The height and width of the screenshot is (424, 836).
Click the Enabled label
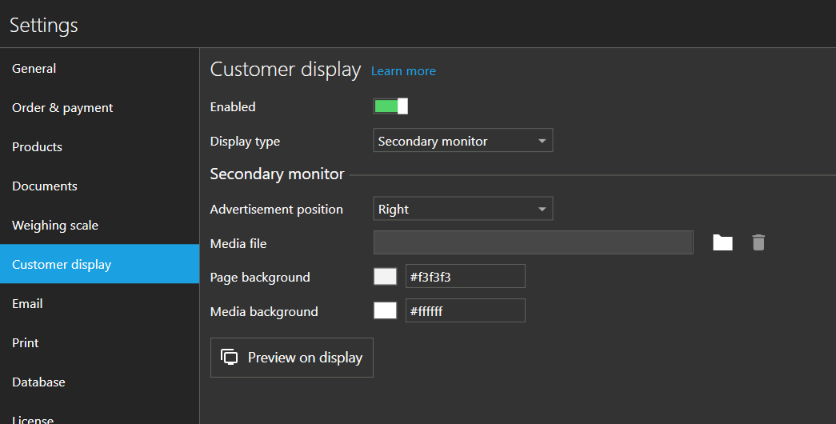(232, 107)
